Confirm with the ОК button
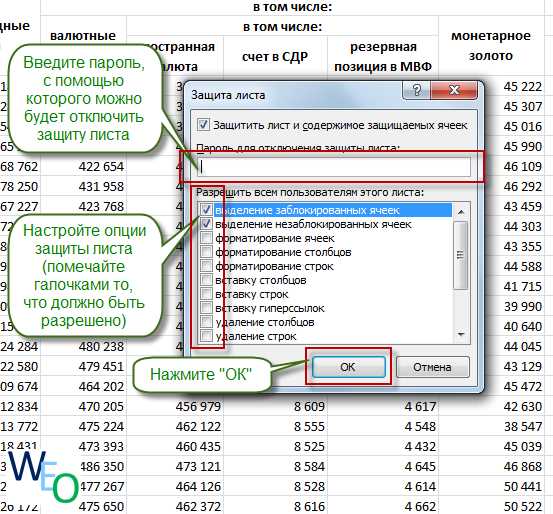Image resolution: width=553 pixels, height=514 pixels. (348, 367)
